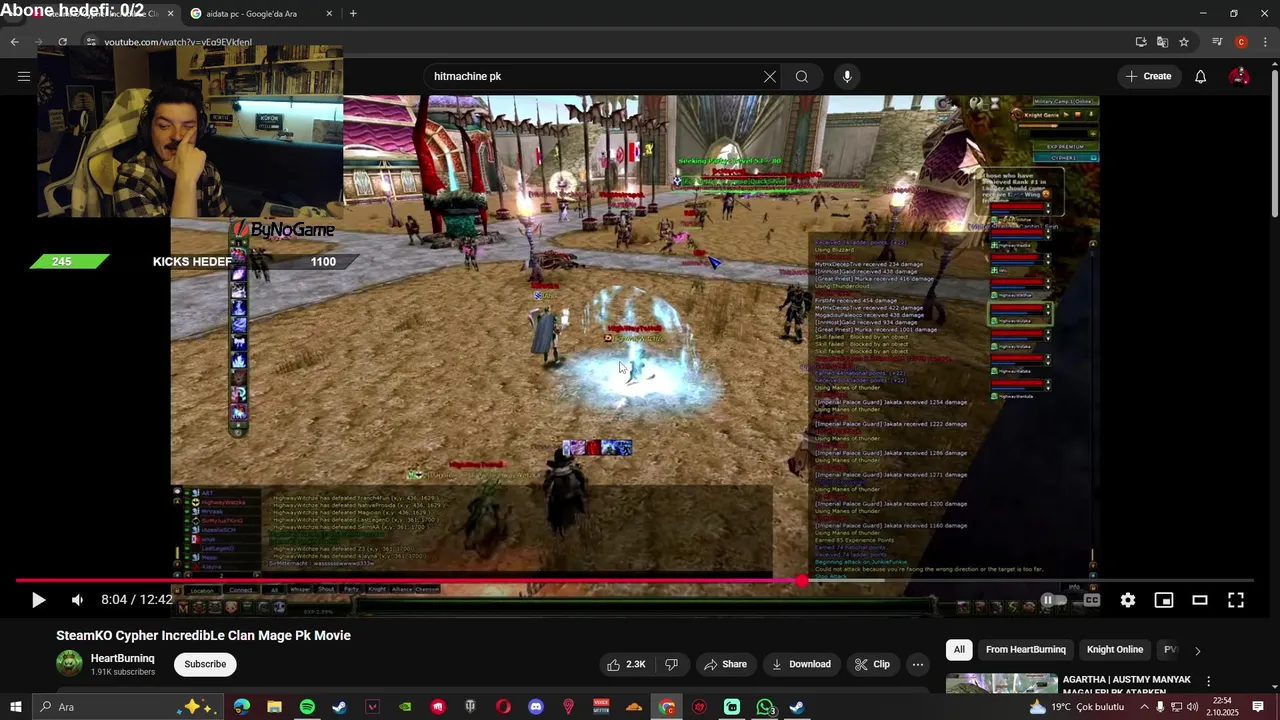Screen dimensions: 1280x720
Task: Go back in browser history
Action: 14,42
